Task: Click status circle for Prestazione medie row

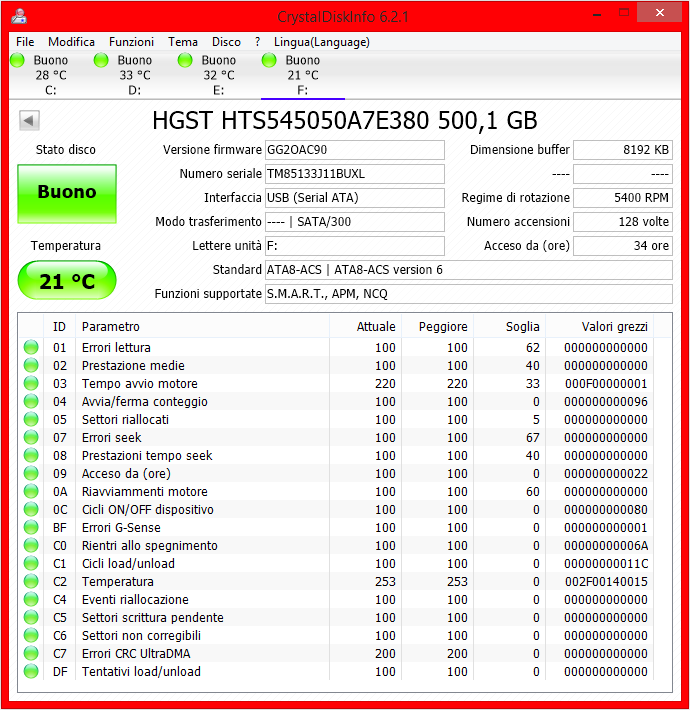Action: pos(31,365)
